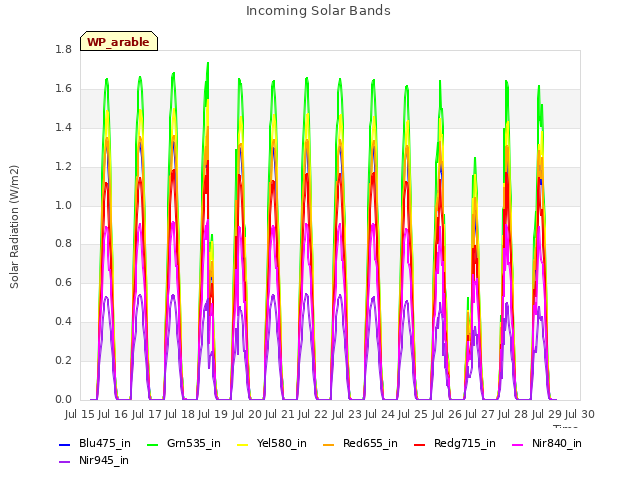Click the 0.8 y-axis tick label
This screenshot has width=640, height=480.
point(63,244)
